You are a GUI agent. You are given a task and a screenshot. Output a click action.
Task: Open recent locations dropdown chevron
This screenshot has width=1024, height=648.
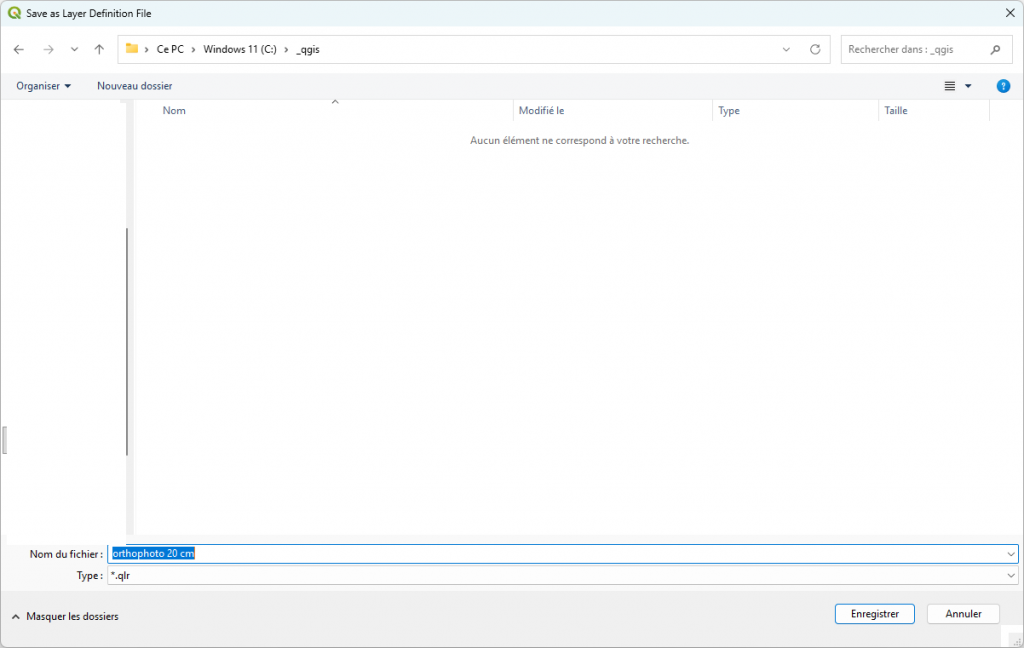74,49
